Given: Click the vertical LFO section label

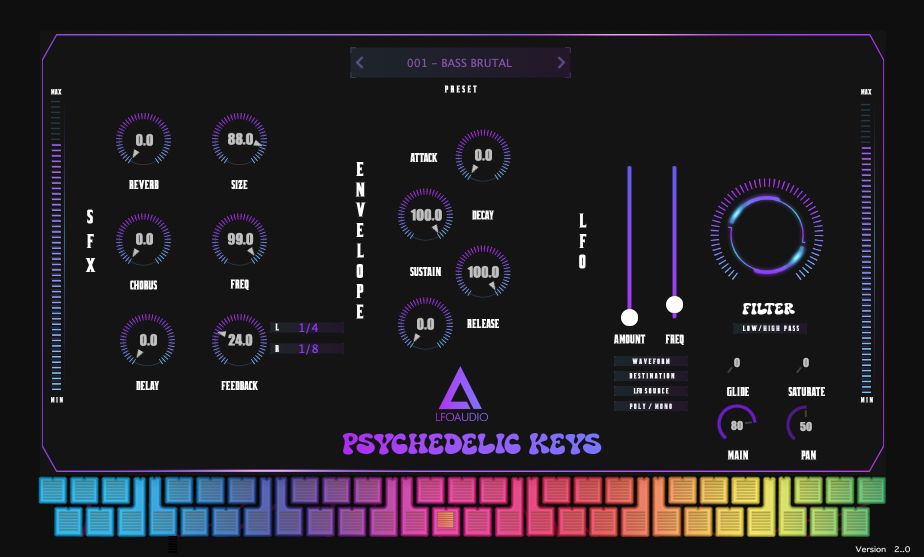Looking at the screenshot, I should coord(582,241).
